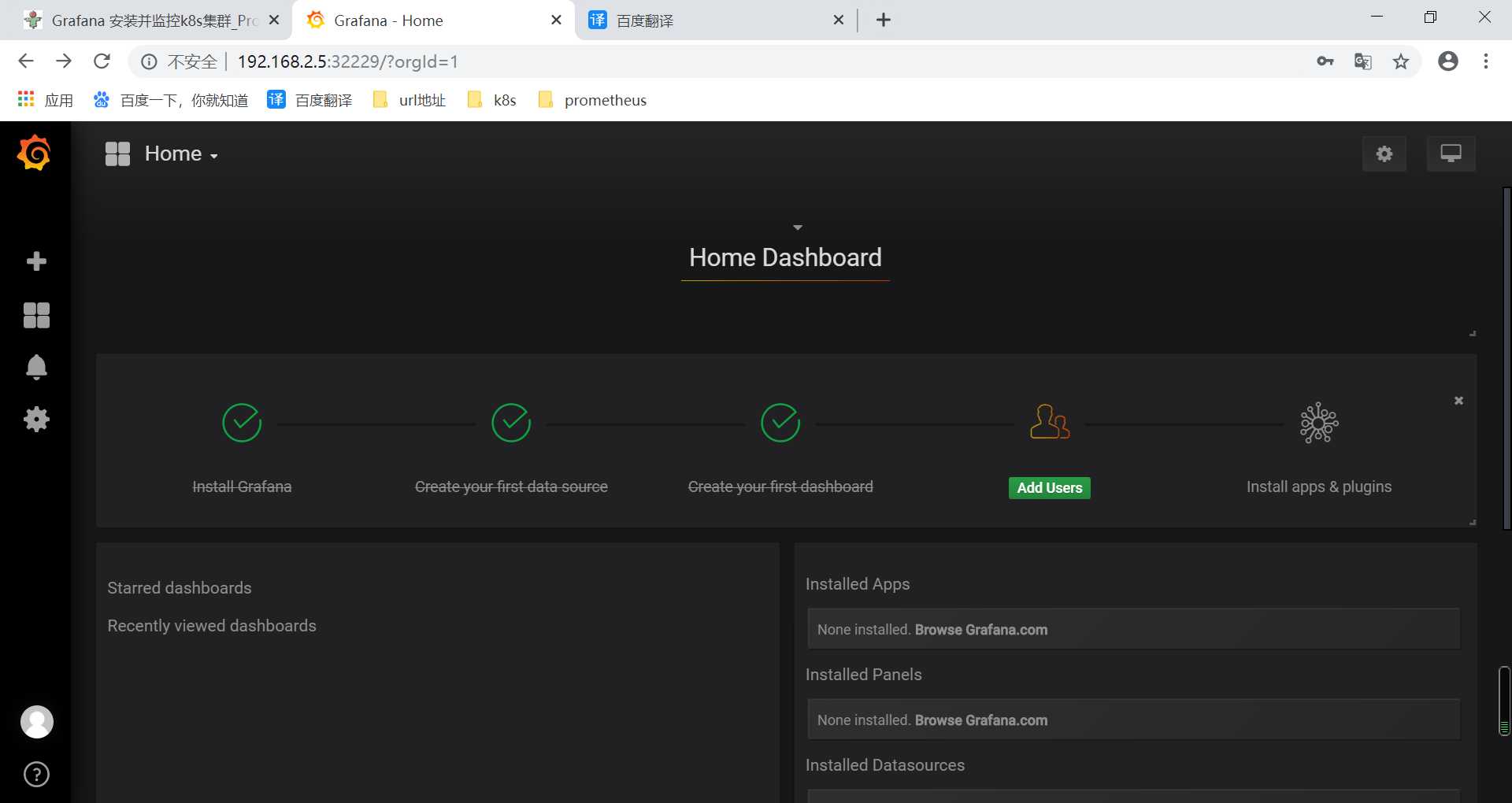This screenshot has height=803, width=1512.
Task: Open the 百度一下，你就知道 bookmark
Action: click(170, 100)
